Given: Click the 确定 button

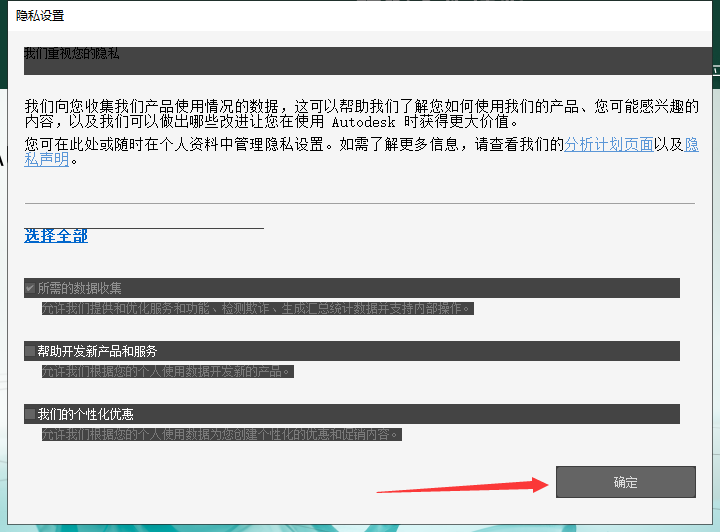Looking at the screenshot, I should coord(625,482).
